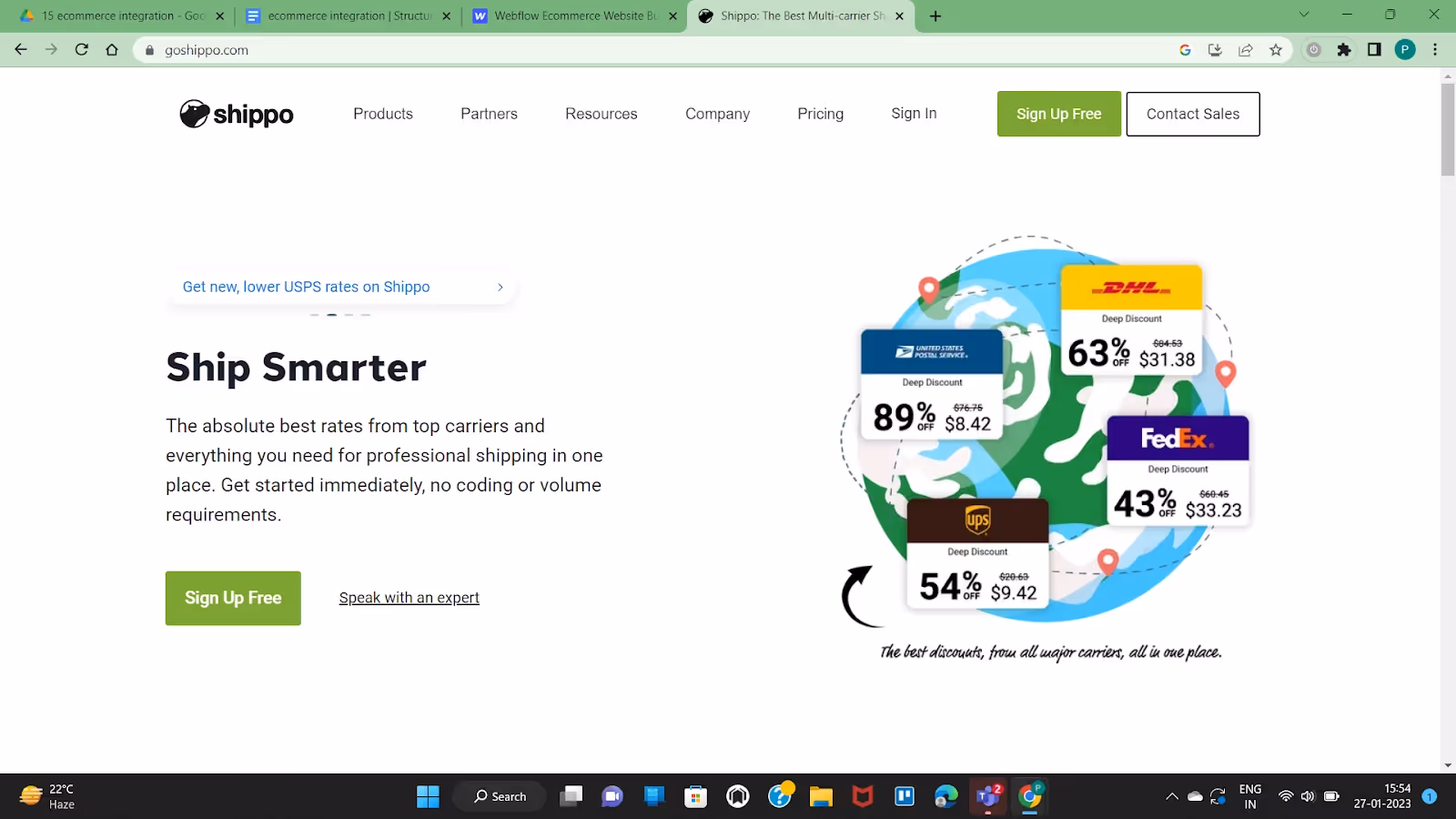Open File Explorer from taskbar

[x=822, y=796]
